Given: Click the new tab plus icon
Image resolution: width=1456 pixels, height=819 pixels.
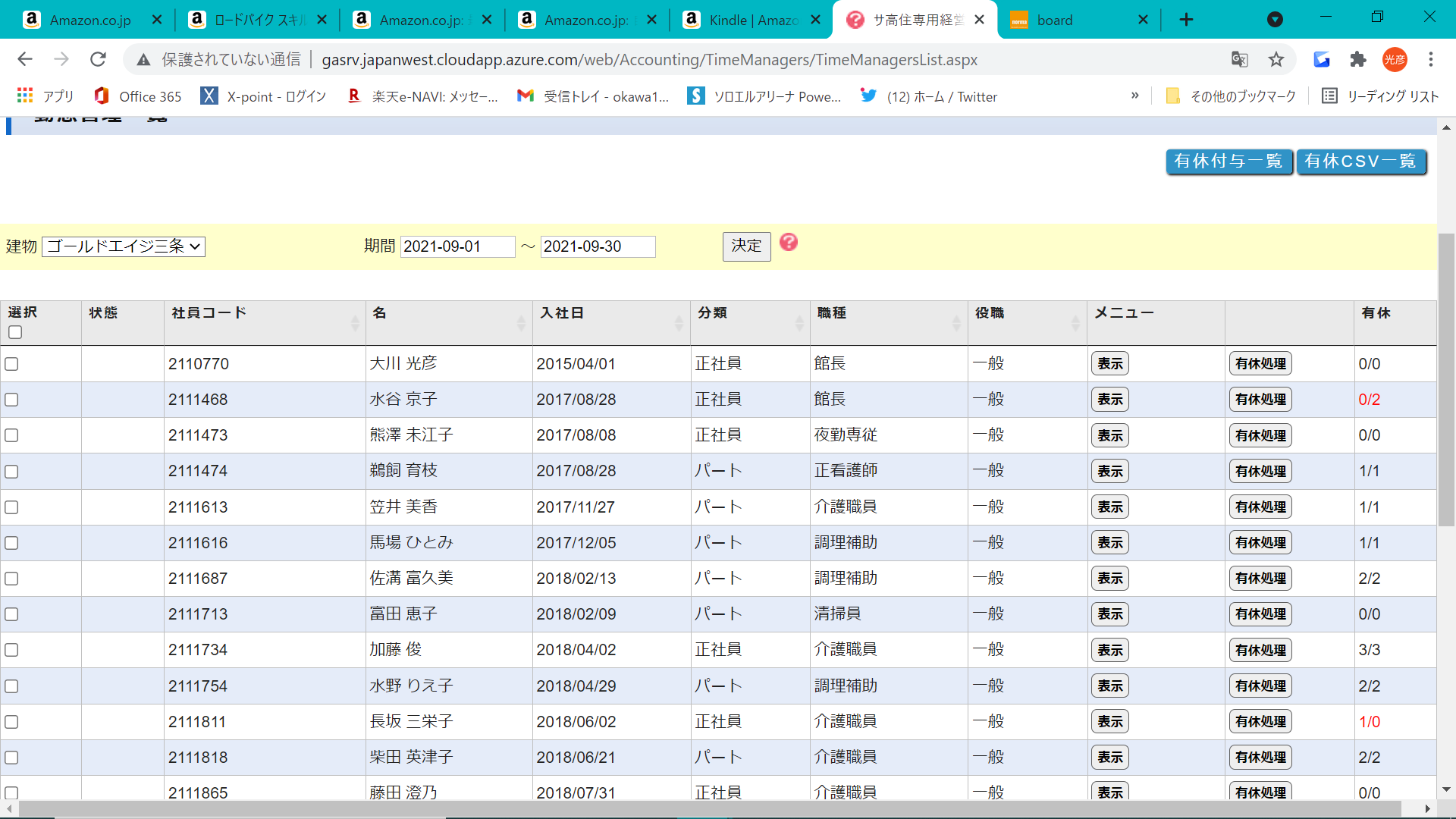Looking at the screenshot, I should coord(1187,20).
